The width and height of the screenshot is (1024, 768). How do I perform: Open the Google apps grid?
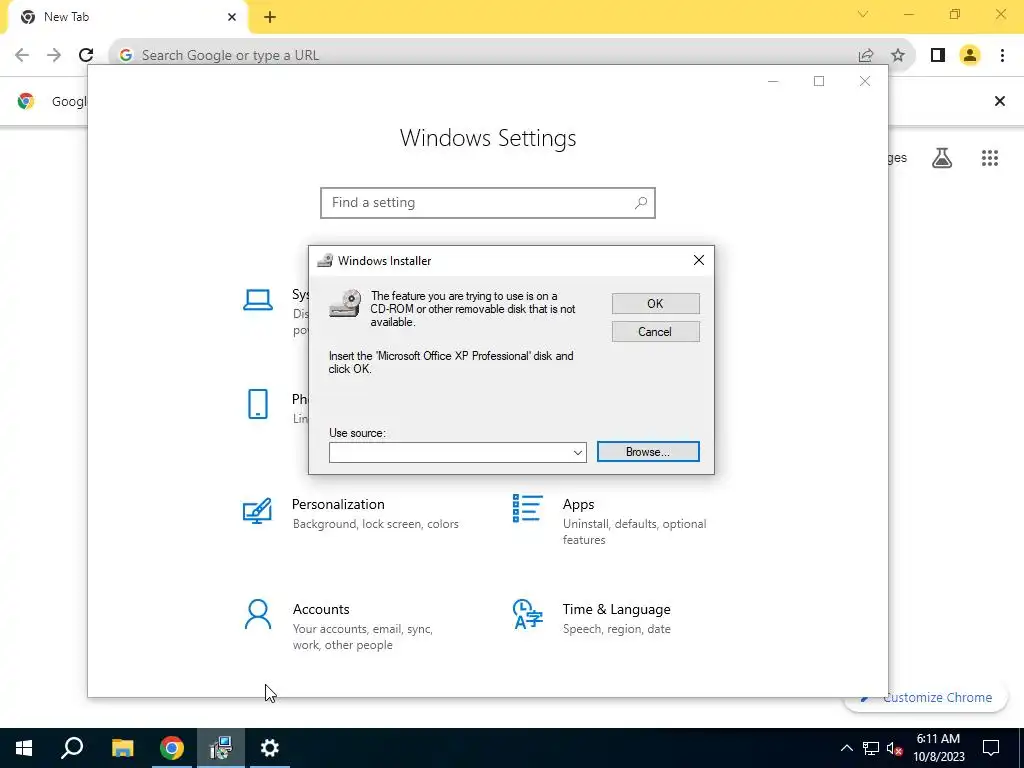[x=990, y=158]
